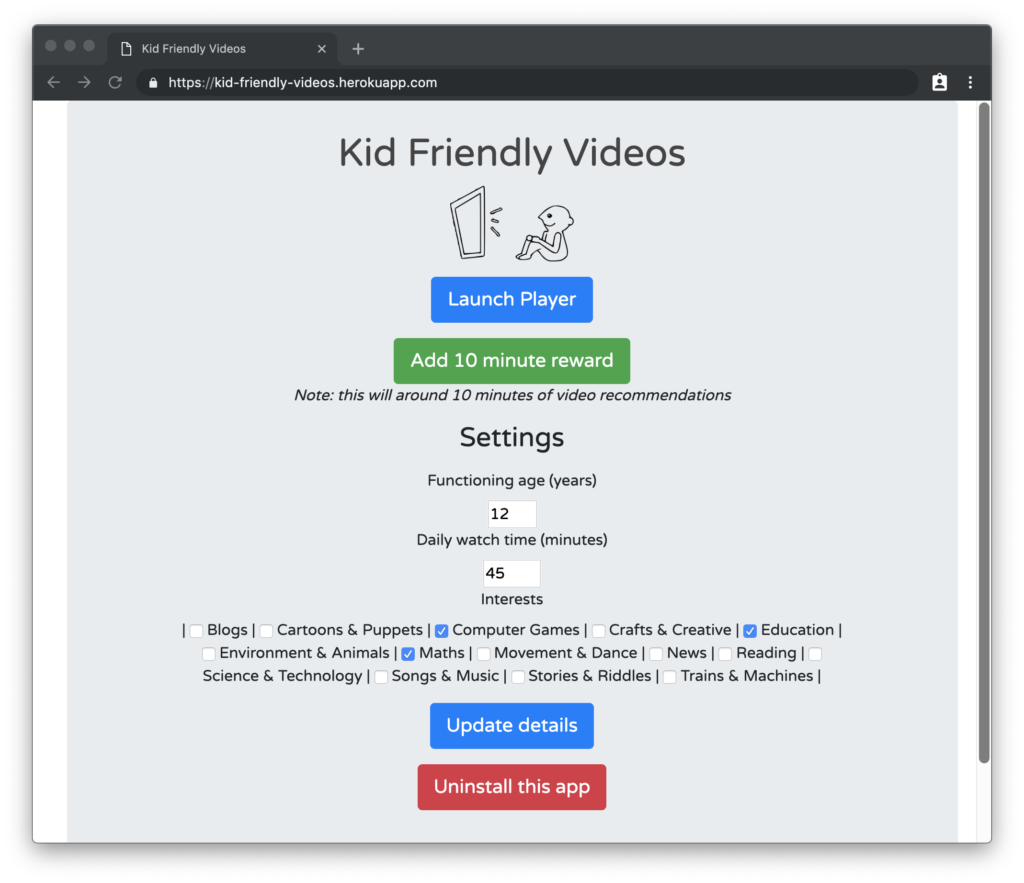Enable the Cartoons & Puppets checkbox
Viewport: 1024px width, 883px height.
click(x=266, y=631)
